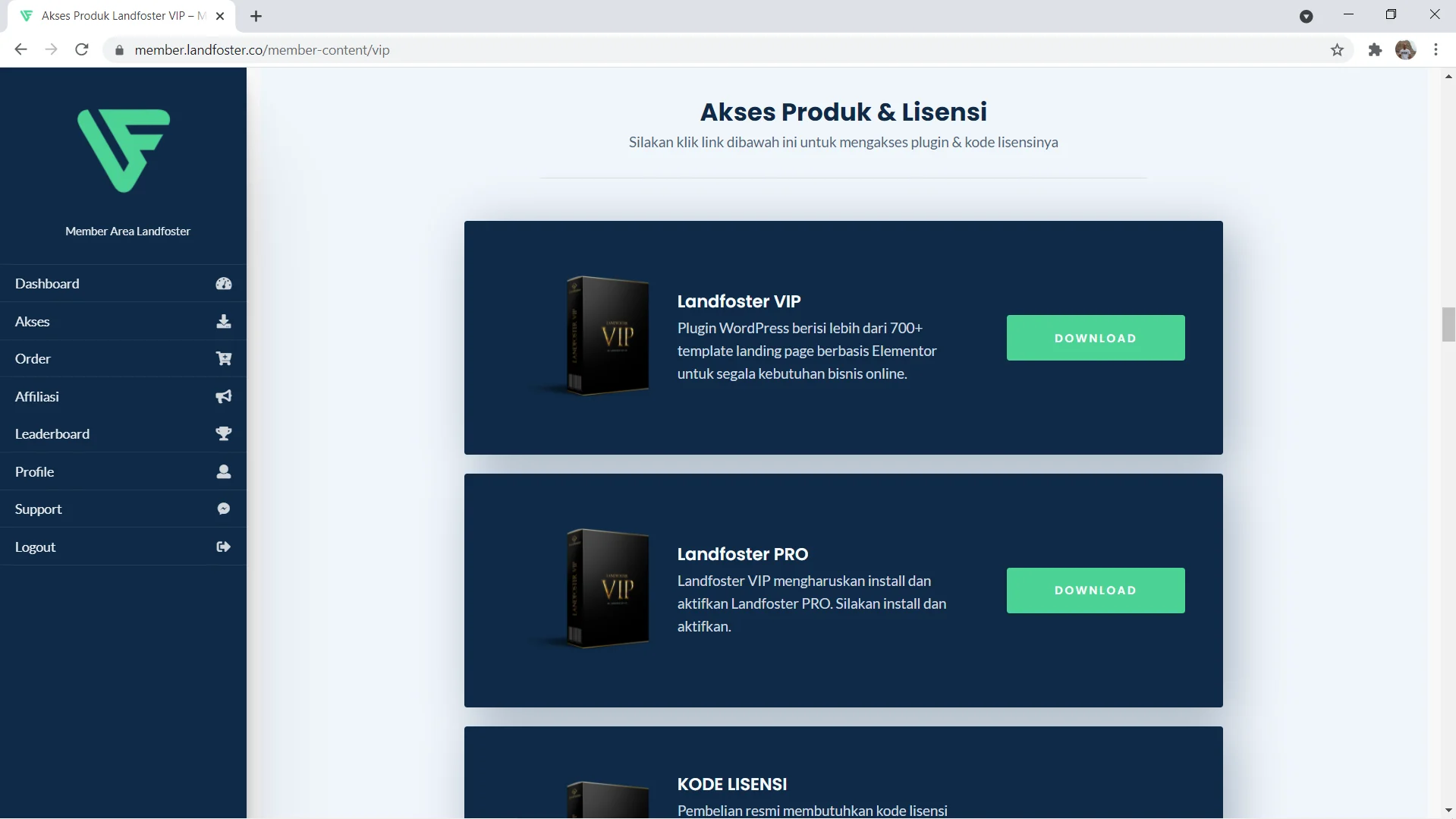Click the Akses Produk & Lisensi title
Viewport: 1456px width, 819px height.
[x=843, y=112]
